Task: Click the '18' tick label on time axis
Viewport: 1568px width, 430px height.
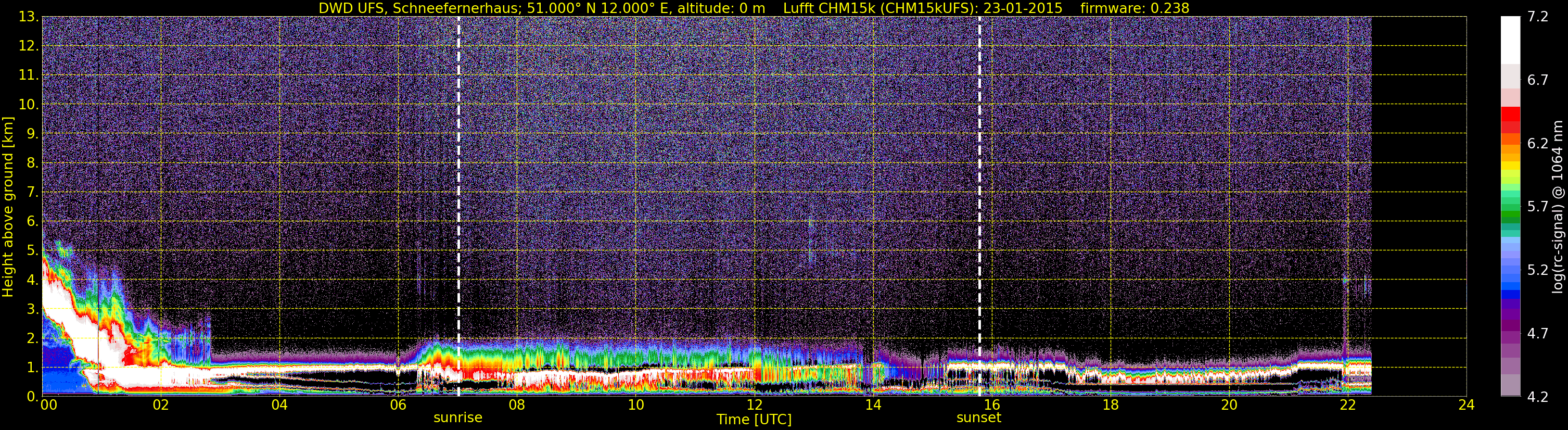Action: pyautogui.click(x=1110, y=405)
